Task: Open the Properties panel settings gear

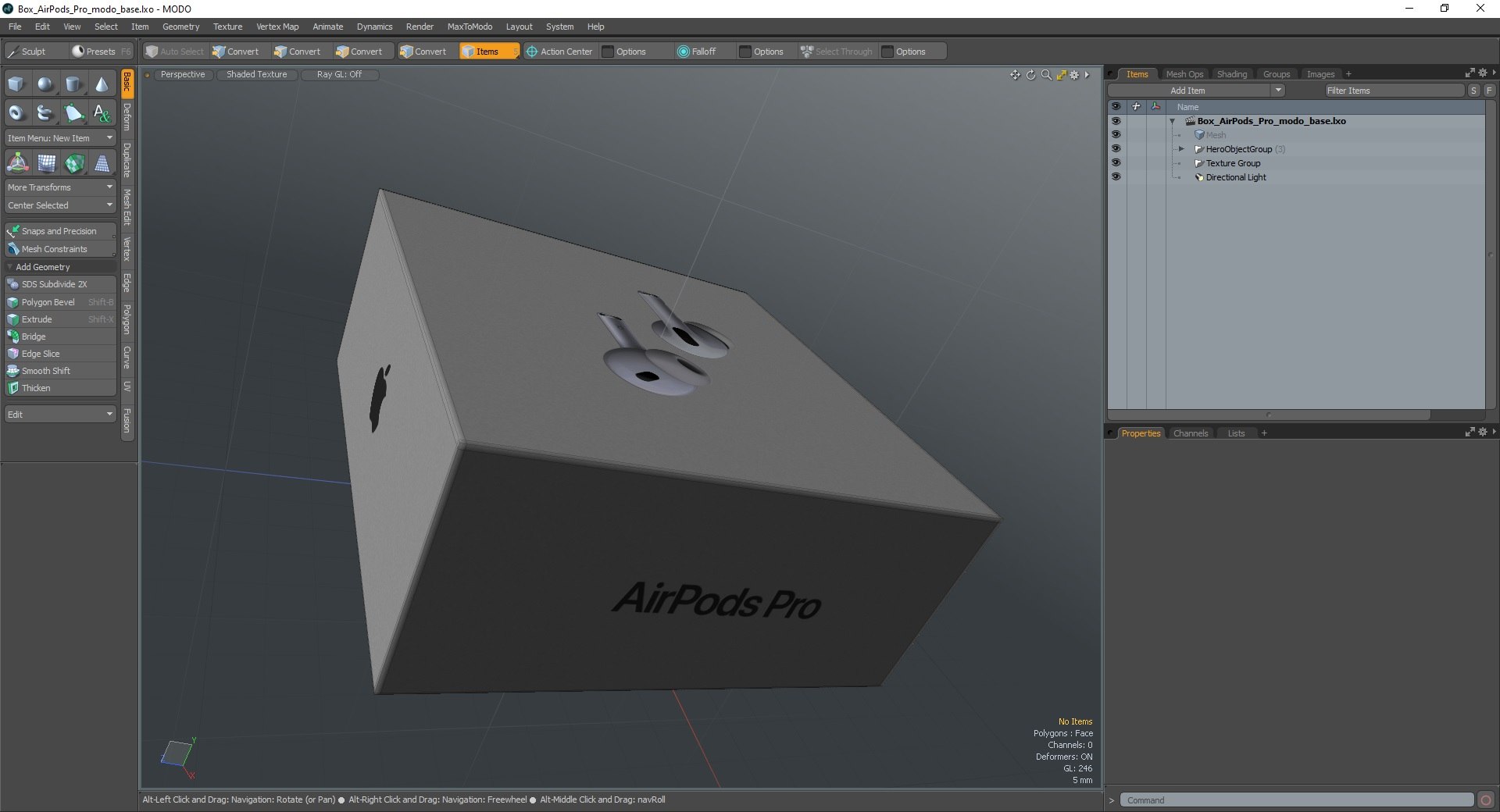Action: [1483, 432]
